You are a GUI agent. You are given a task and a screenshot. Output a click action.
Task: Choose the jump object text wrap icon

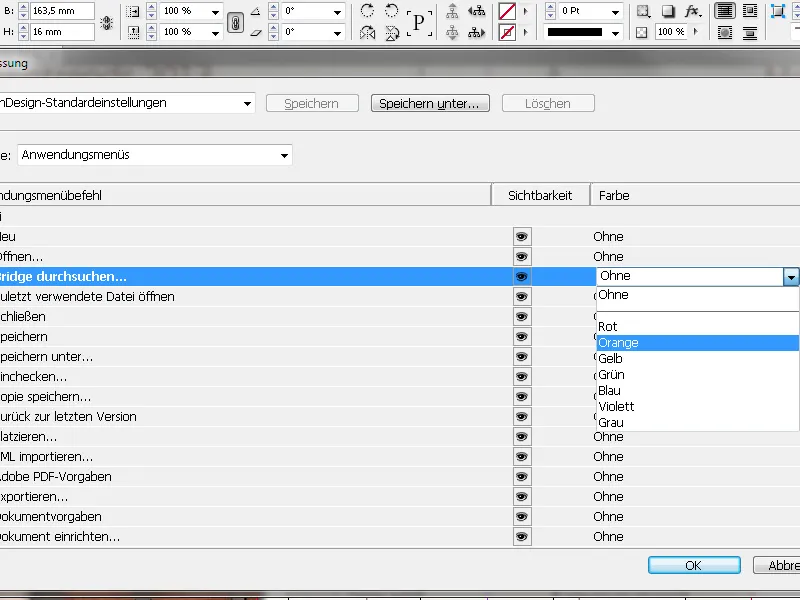tap(749, 33)
